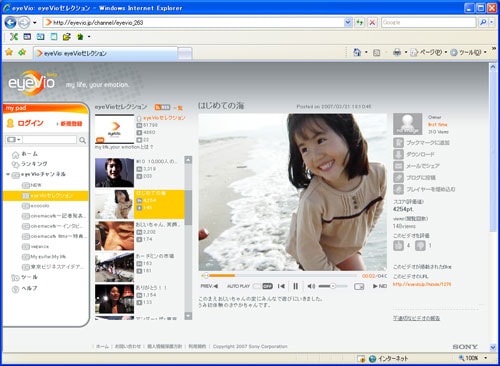Click the folder icon in second toolbar row

pyautogui.click(x=67, y=37)
